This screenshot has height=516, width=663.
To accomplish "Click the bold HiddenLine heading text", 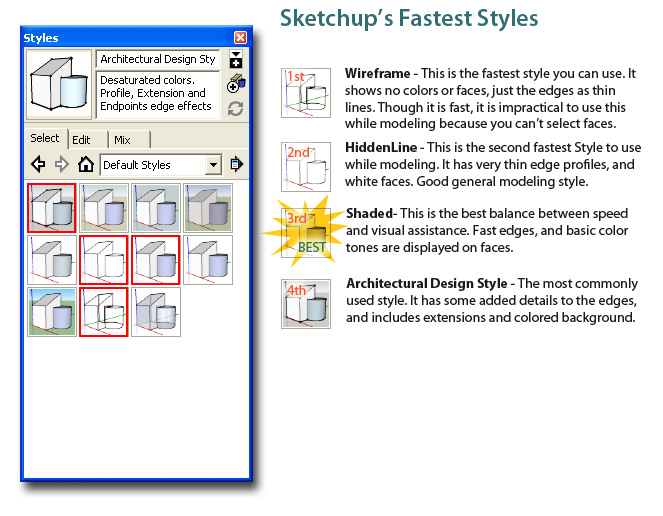I will point(381,148).
